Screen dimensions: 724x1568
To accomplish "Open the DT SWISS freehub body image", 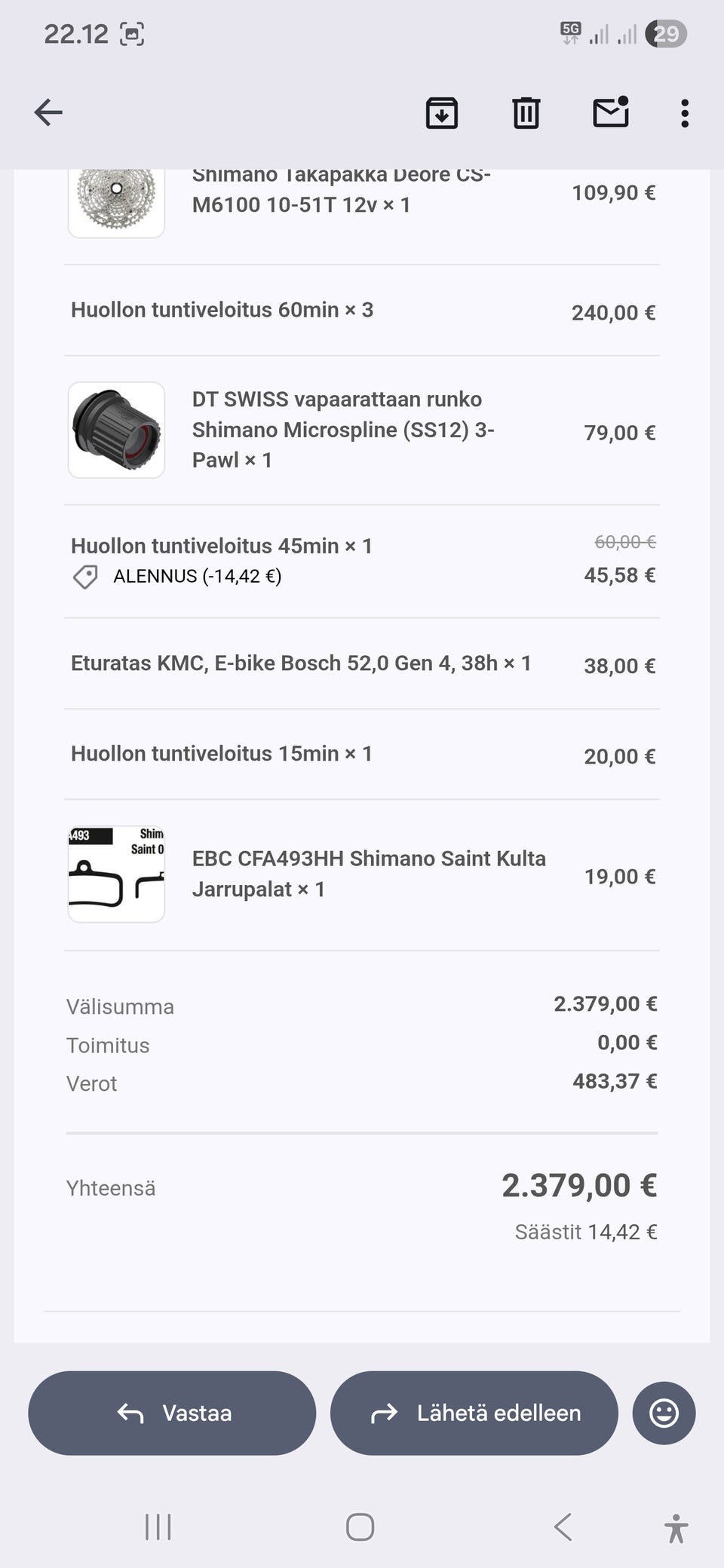I will (116, 430).
